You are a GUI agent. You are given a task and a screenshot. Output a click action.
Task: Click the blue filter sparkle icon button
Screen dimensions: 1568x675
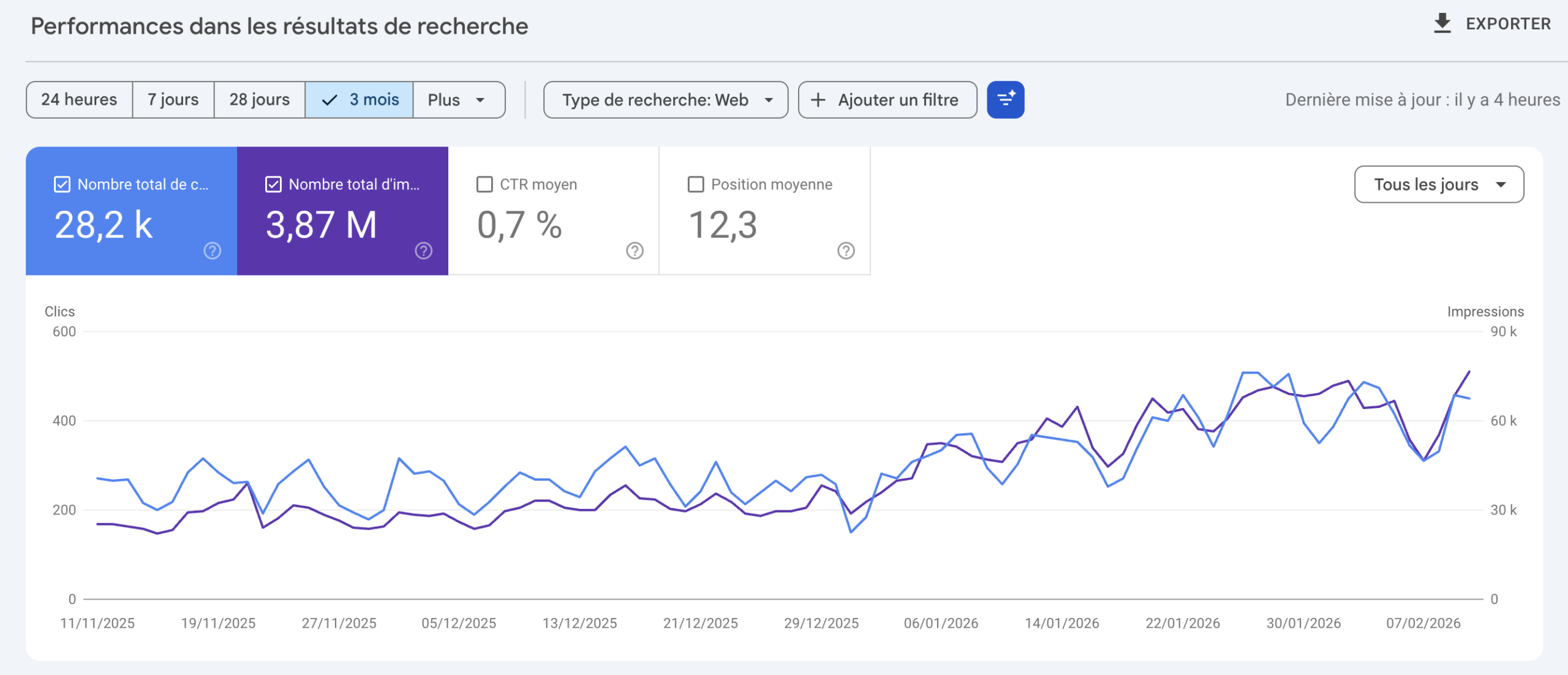click(x=1005, y=99)
